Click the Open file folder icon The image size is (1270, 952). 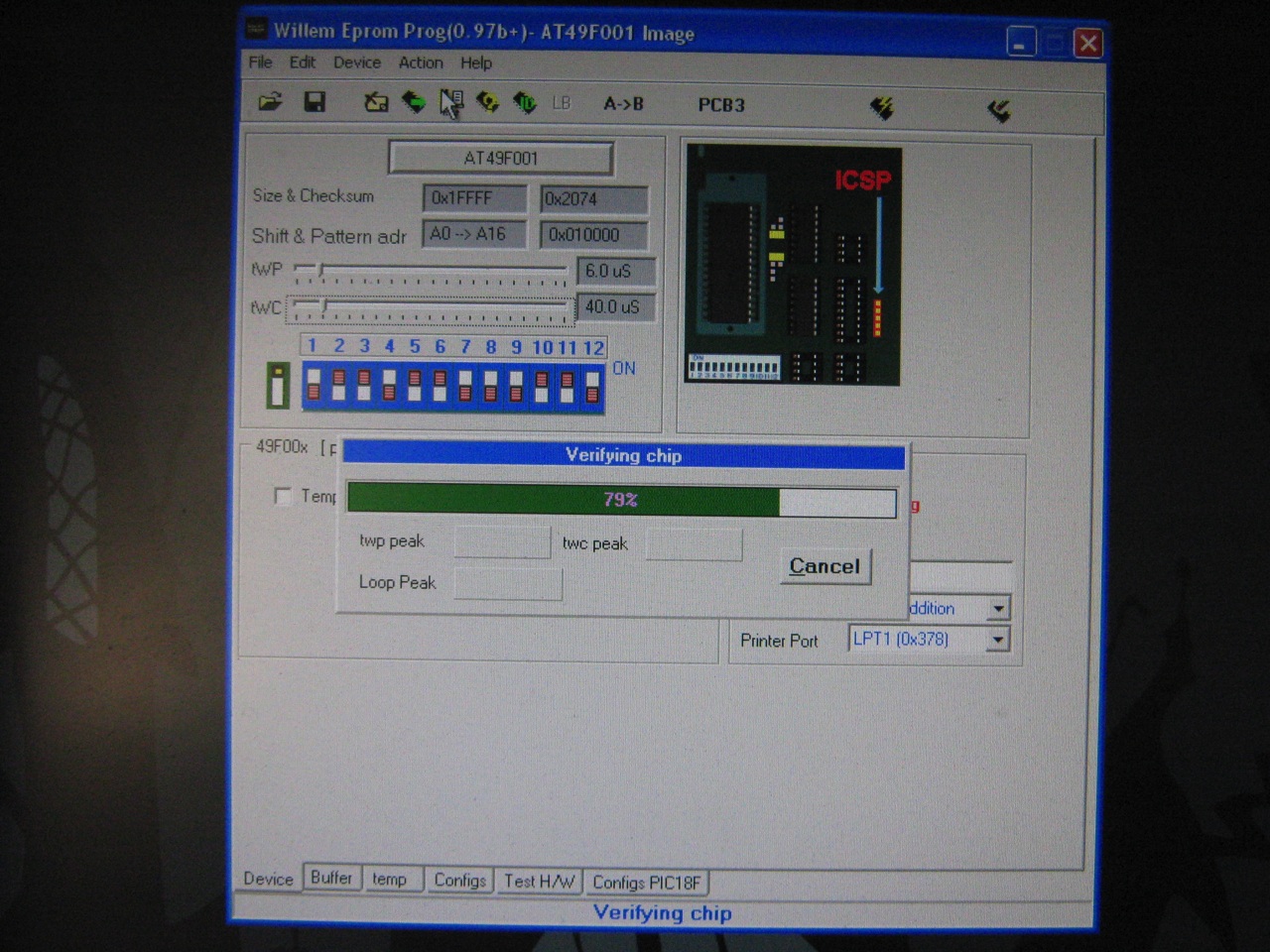coord(270,102)
